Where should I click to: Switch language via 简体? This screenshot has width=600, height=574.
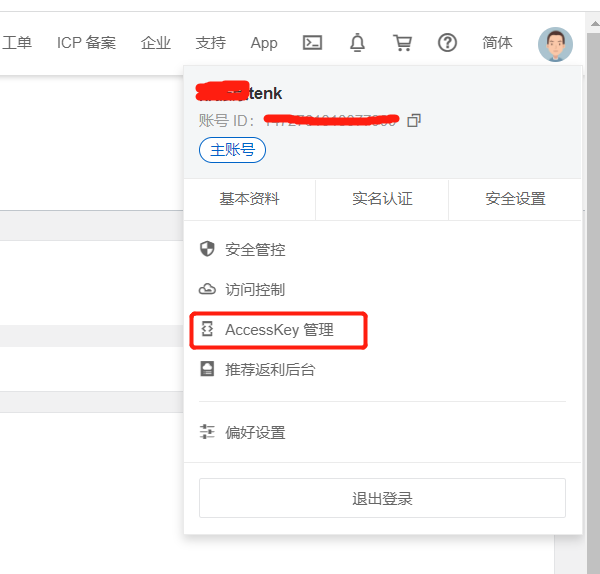point(497,43)
